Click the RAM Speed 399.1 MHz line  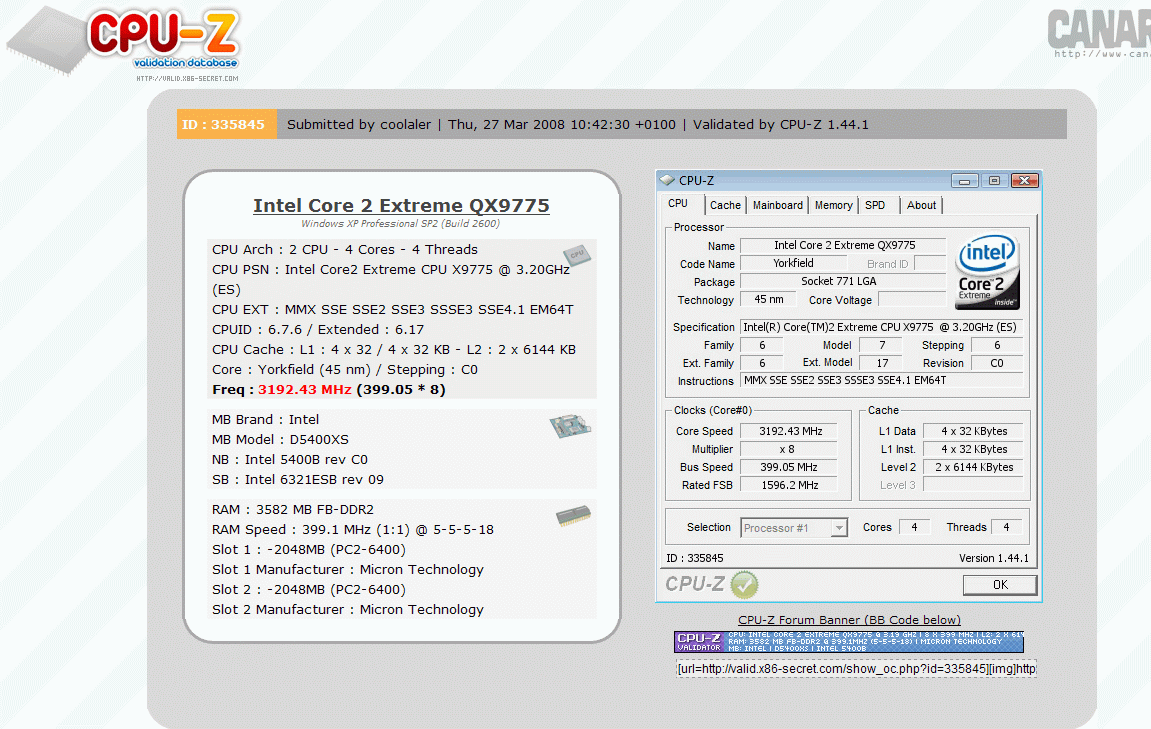pos(353,529)
